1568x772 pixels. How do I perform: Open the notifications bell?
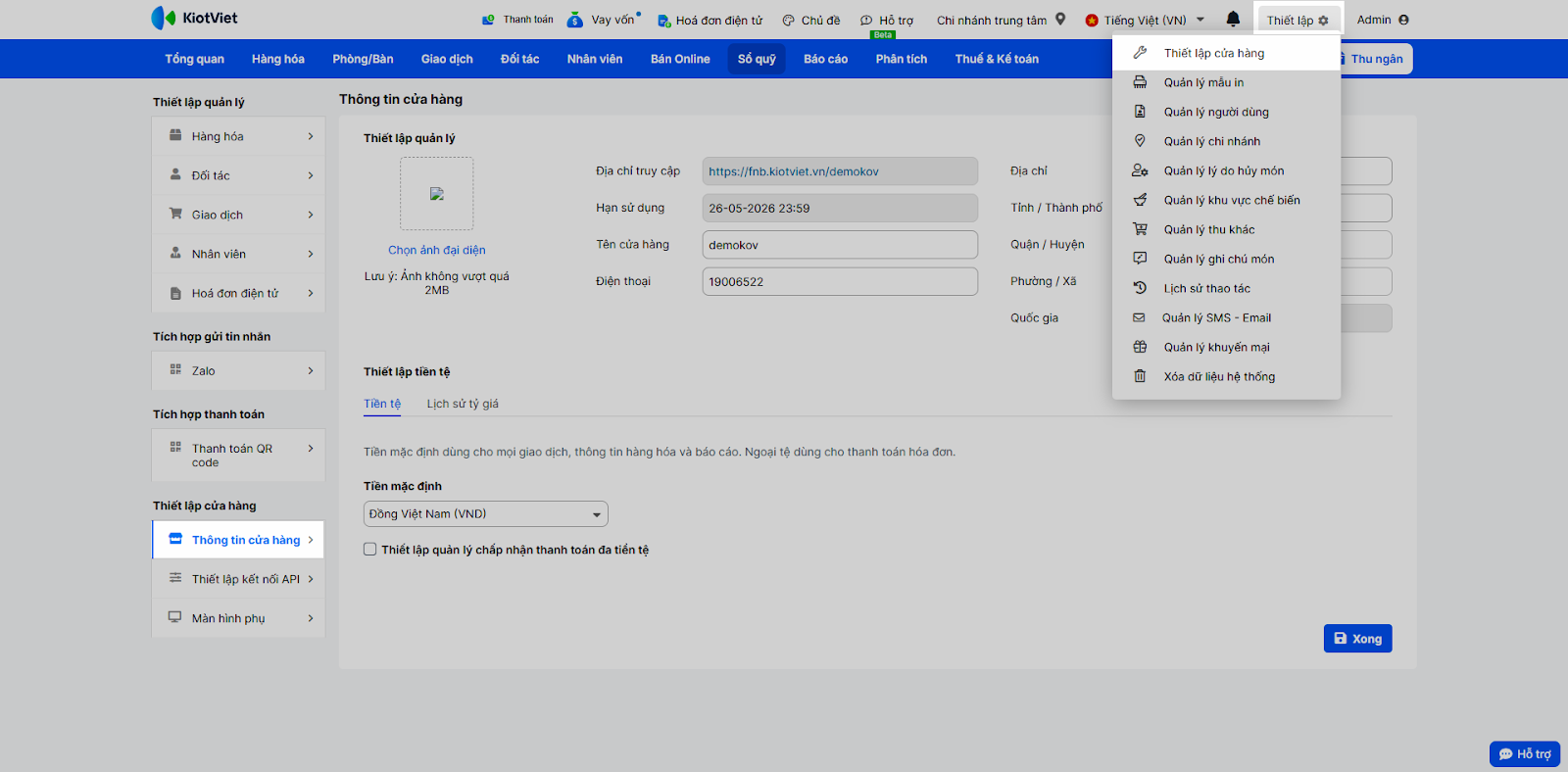click(1233, 19)
